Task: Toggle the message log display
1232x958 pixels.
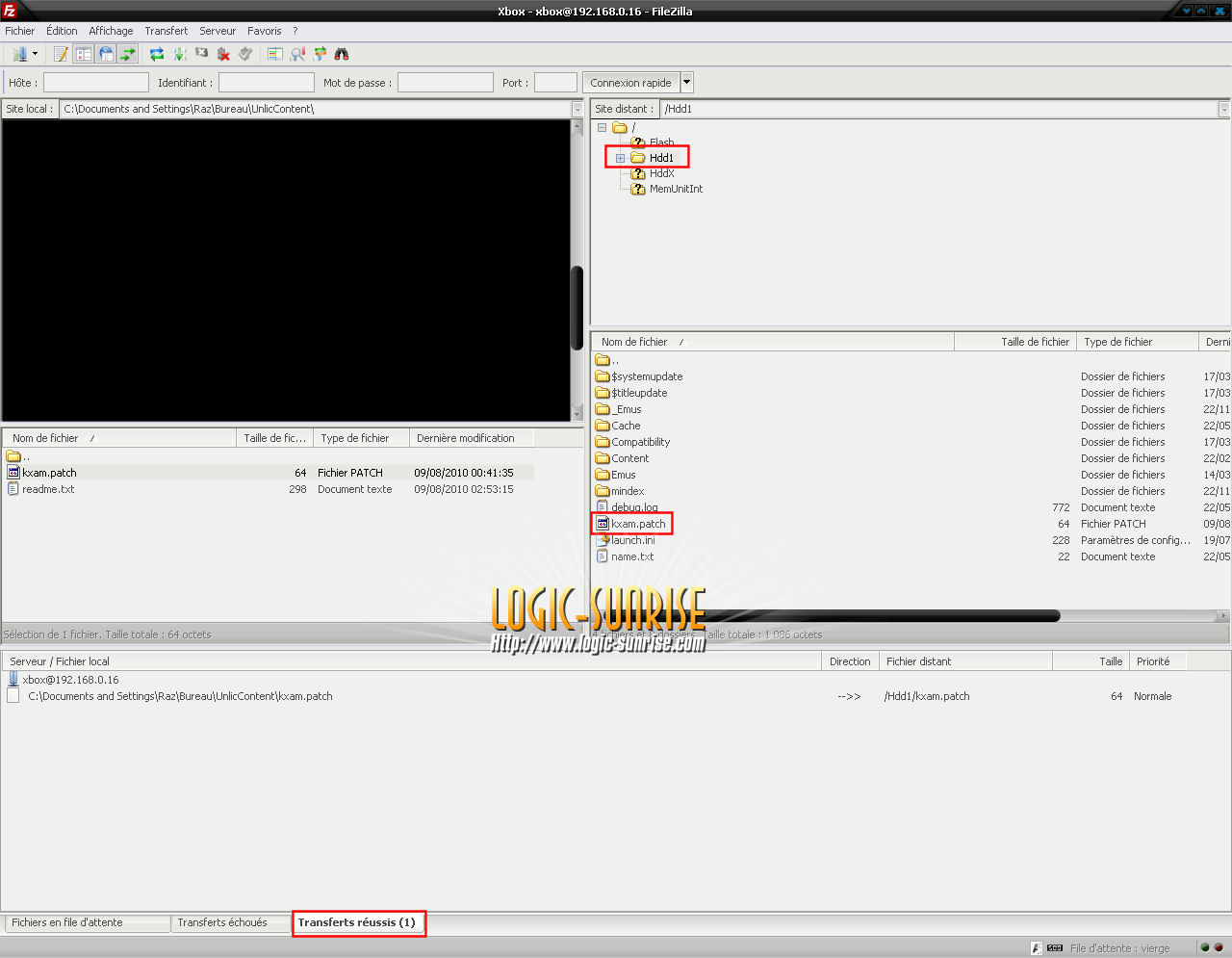Action: coord(62,54)
